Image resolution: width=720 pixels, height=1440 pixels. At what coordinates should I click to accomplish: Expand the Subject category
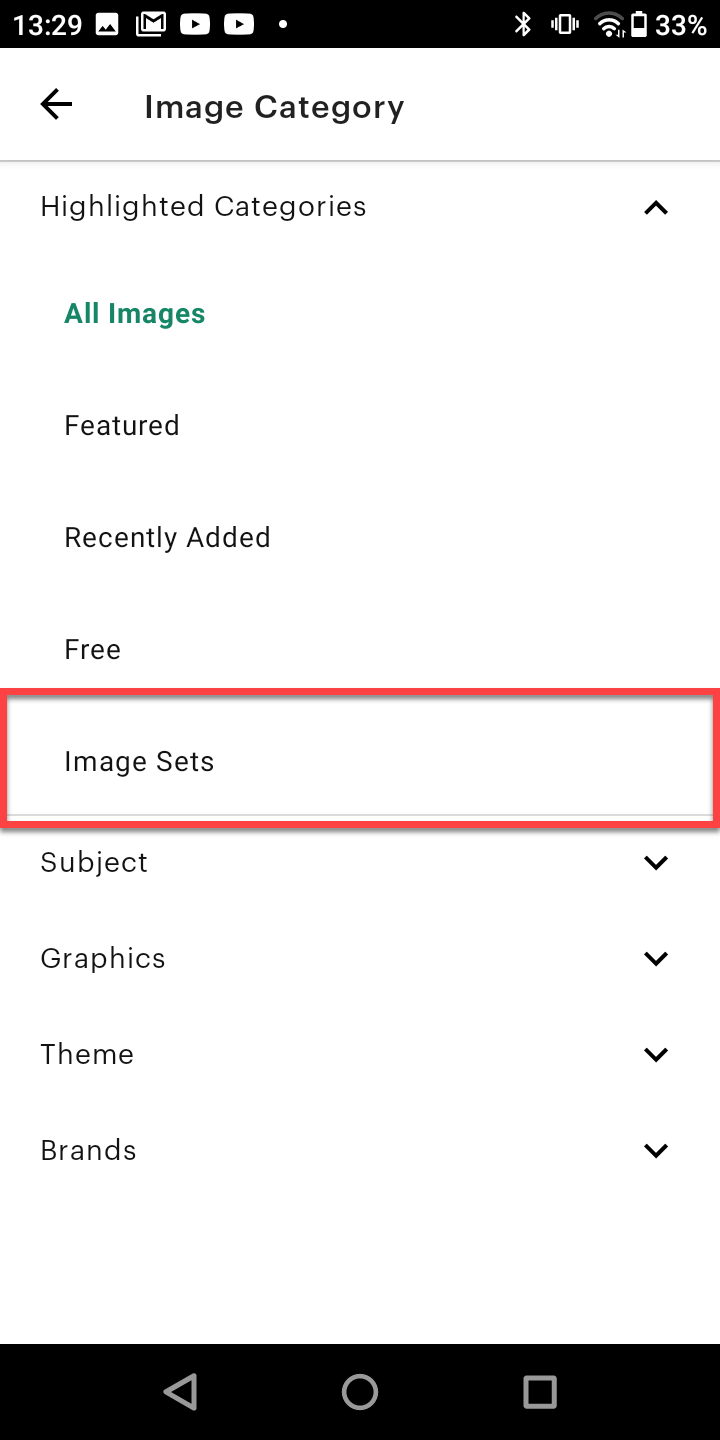click(x=656, y=861)
